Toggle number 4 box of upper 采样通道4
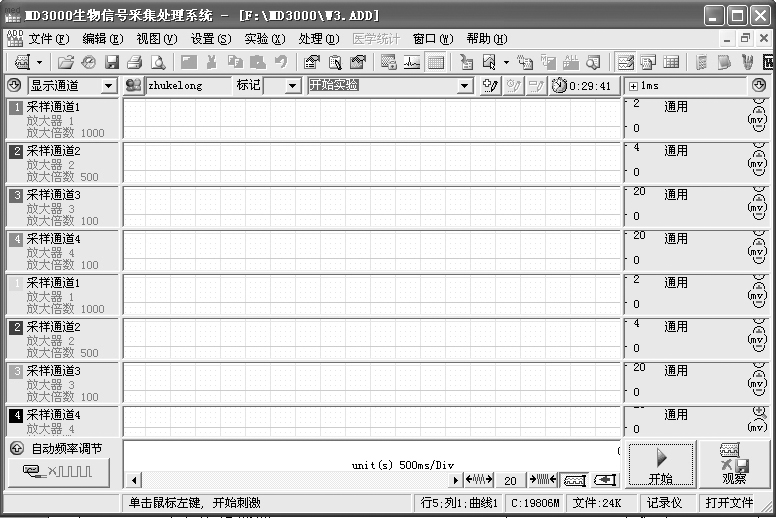776x518 pixels. 16,239
